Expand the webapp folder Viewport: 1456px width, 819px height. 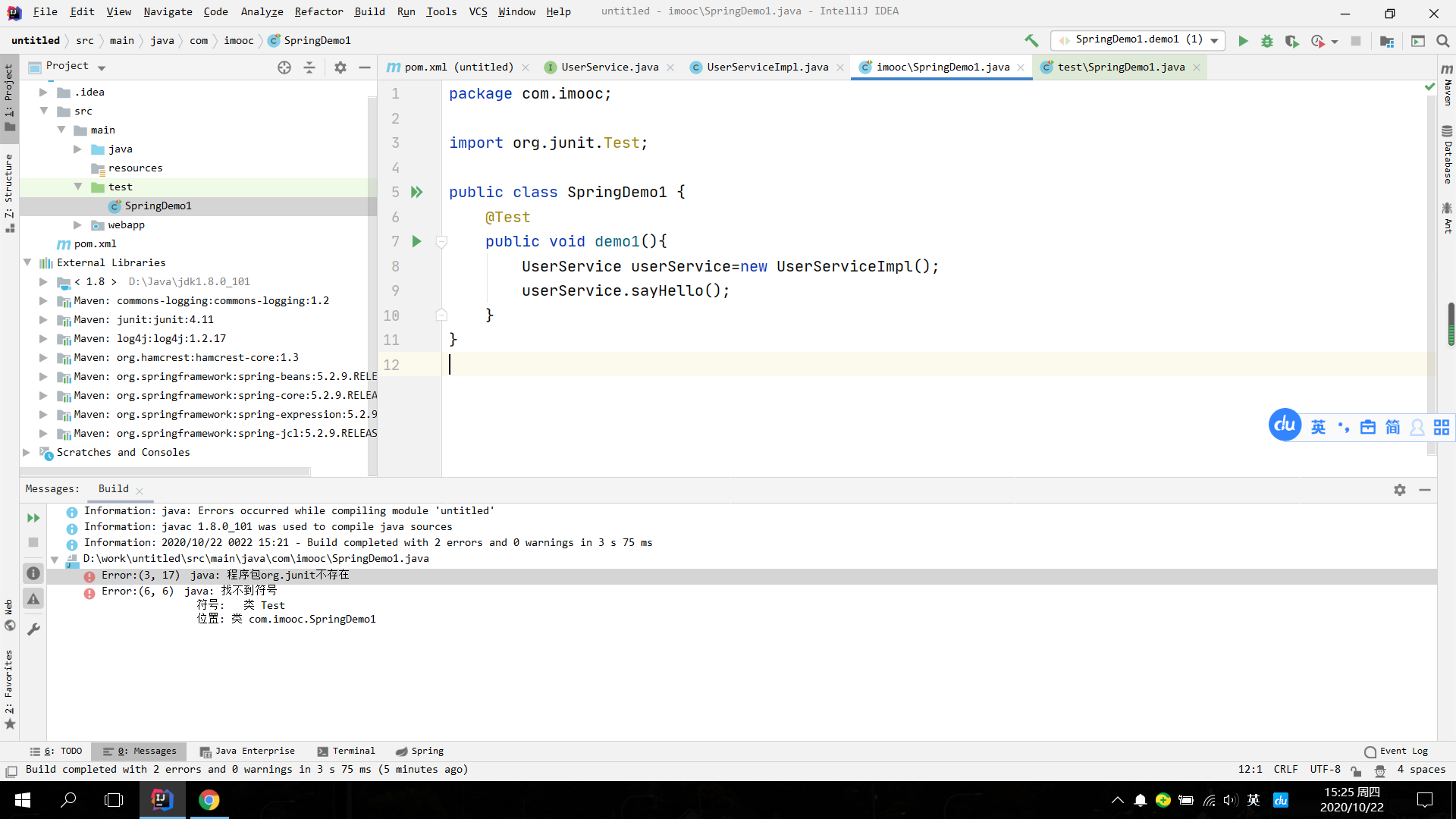(77, 225)
